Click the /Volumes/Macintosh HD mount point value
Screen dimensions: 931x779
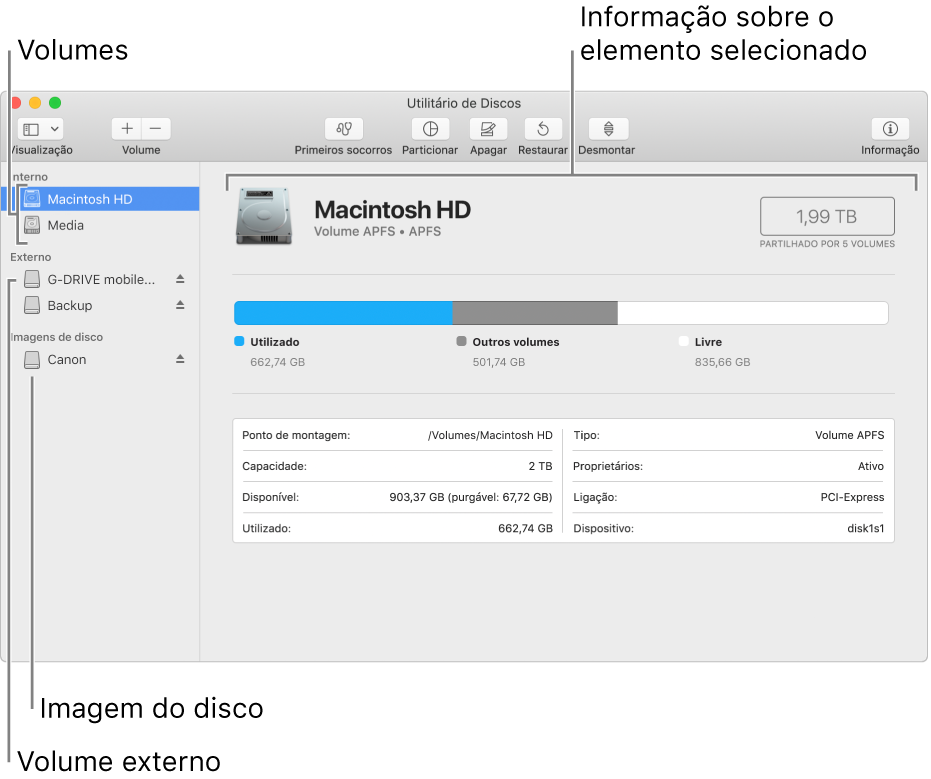point(490,435)
